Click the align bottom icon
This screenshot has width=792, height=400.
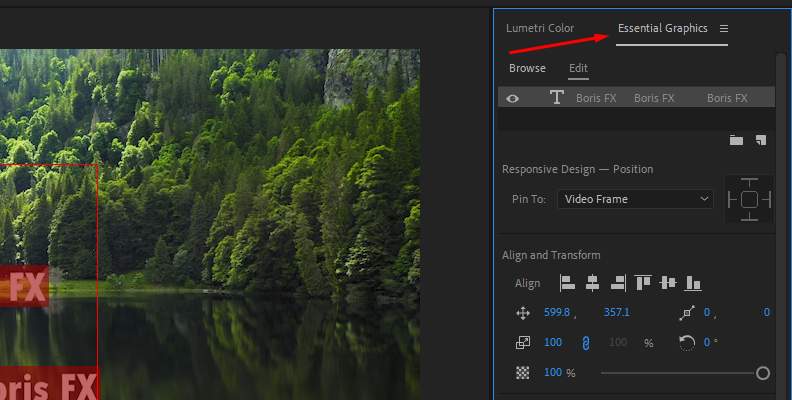click(x=693, y=284)
